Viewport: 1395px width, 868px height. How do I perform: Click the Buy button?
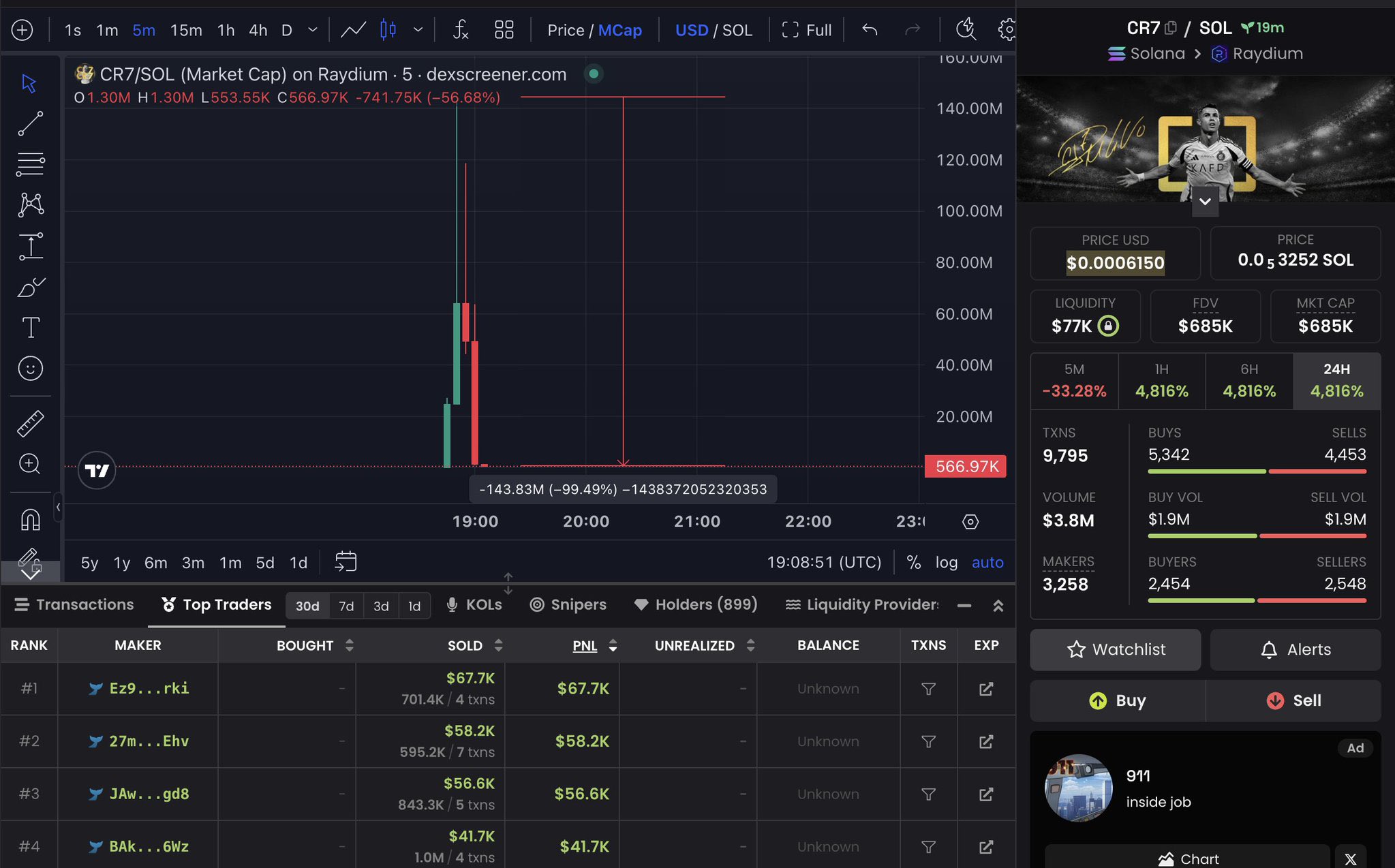pos(1118,700)
